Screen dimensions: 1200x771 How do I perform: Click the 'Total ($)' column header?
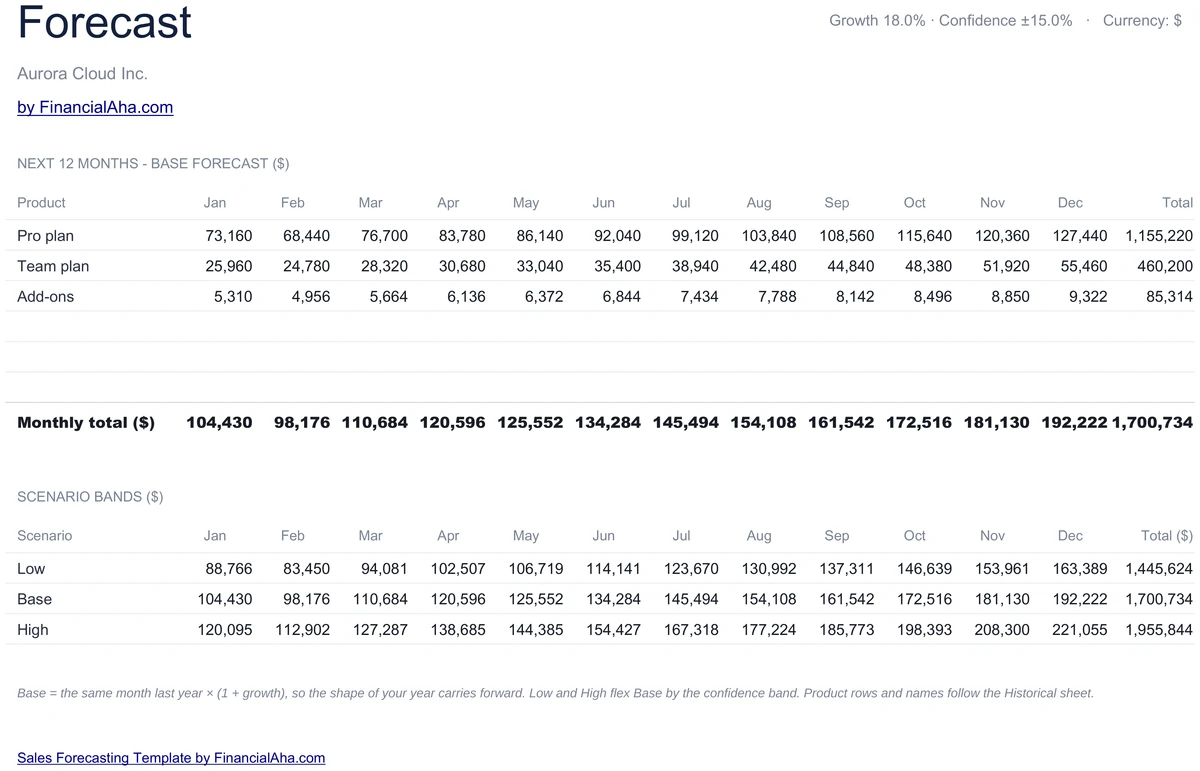click(1167, 536)
